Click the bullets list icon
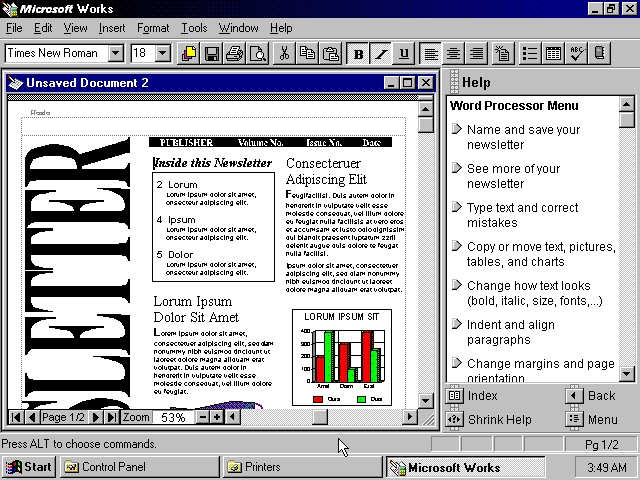Viewport: 640px width, 480px height. coord(530,53)
